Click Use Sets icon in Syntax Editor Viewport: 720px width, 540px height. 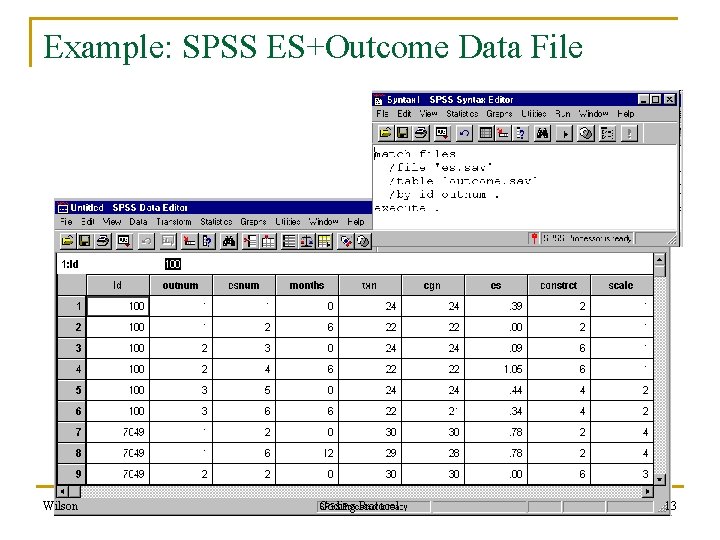pyautogui.click(x=586, y=133)
